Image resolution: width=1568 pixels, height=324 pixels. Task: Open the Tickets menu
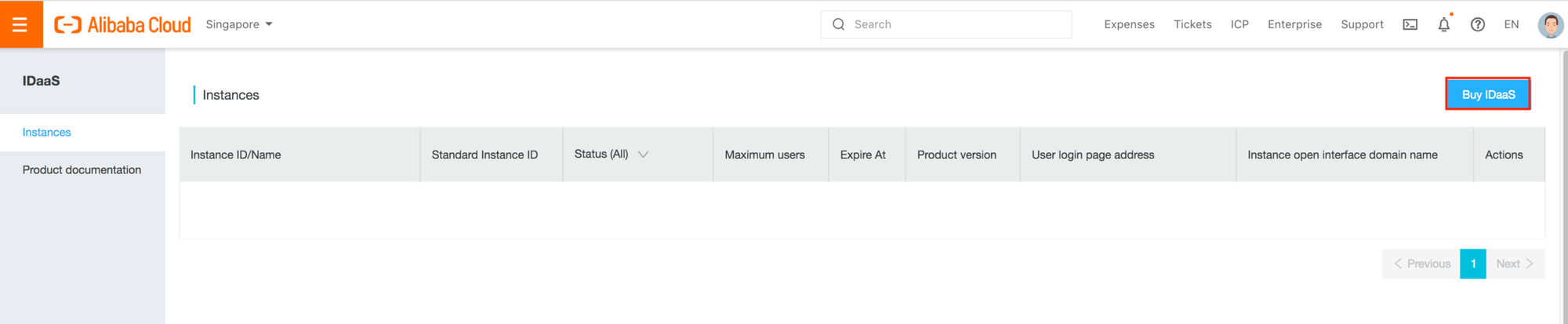point(1192,24)
